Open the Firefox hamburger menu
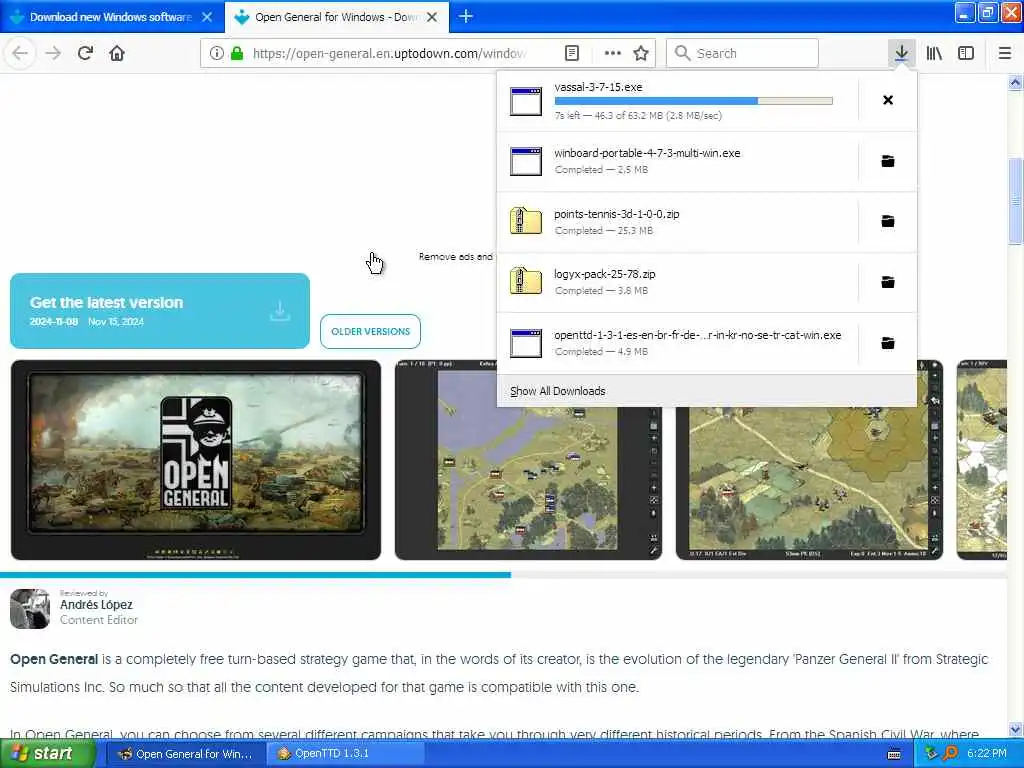 click(1004, 53)
